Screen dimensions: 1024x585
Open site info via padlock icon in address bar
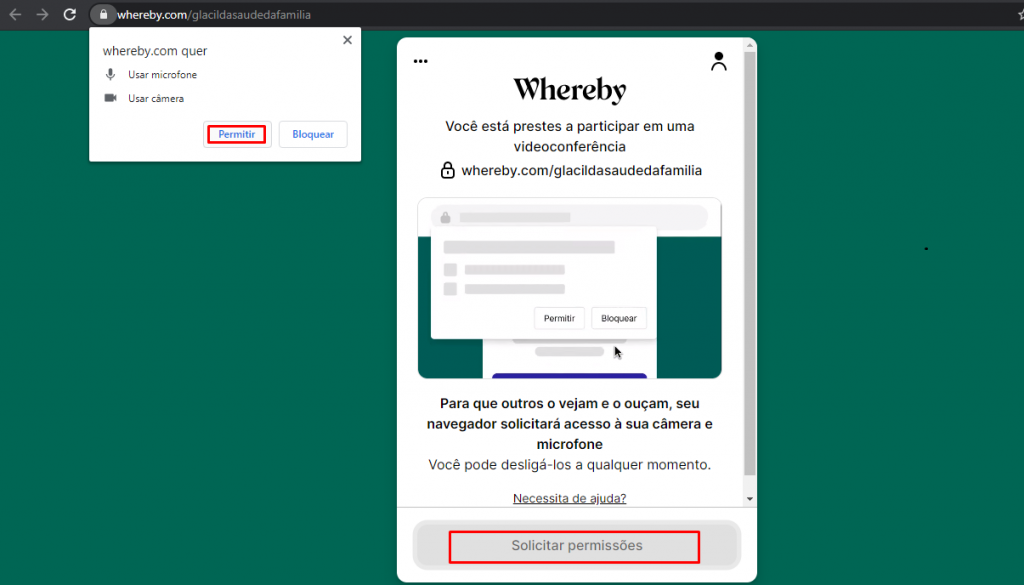click(103, 14)
